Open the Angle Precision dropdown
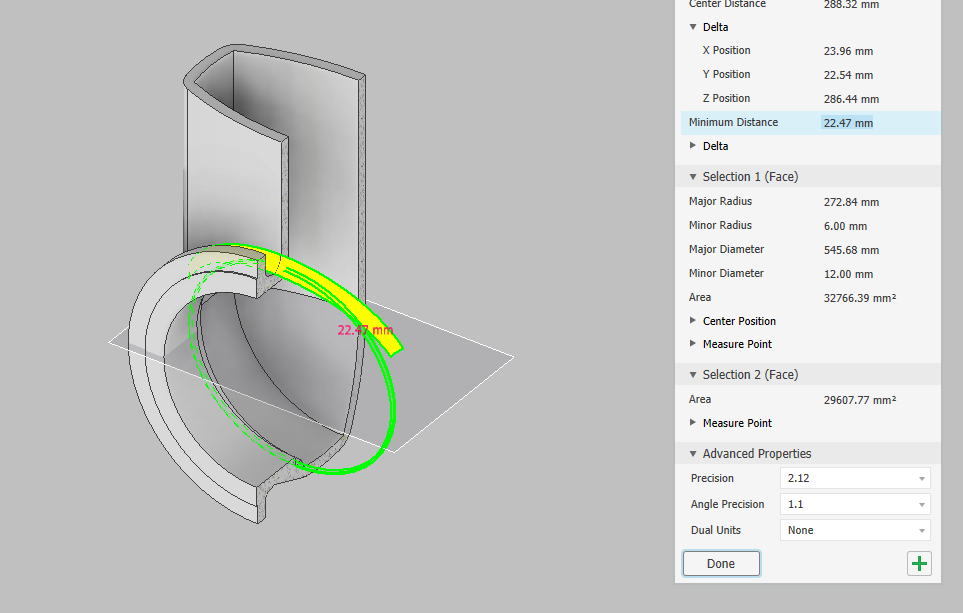Image resolution: width=963 pixels, height=613 pixels. 854,504
